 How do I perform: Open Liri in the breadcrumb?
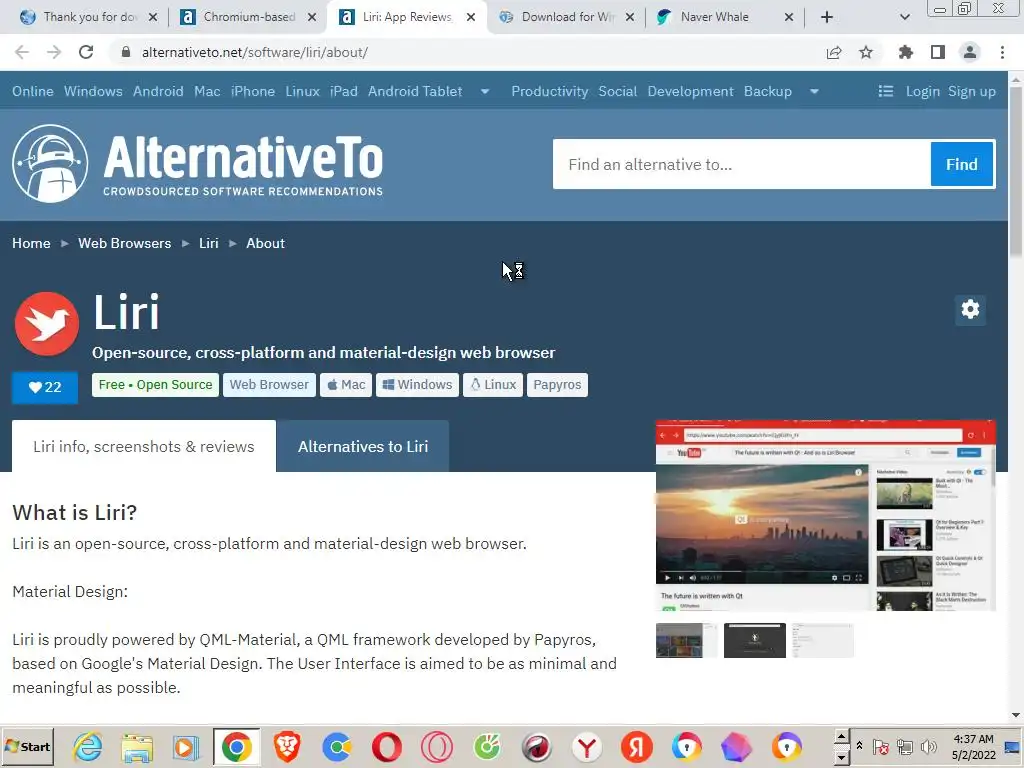(x=209, y=243)
